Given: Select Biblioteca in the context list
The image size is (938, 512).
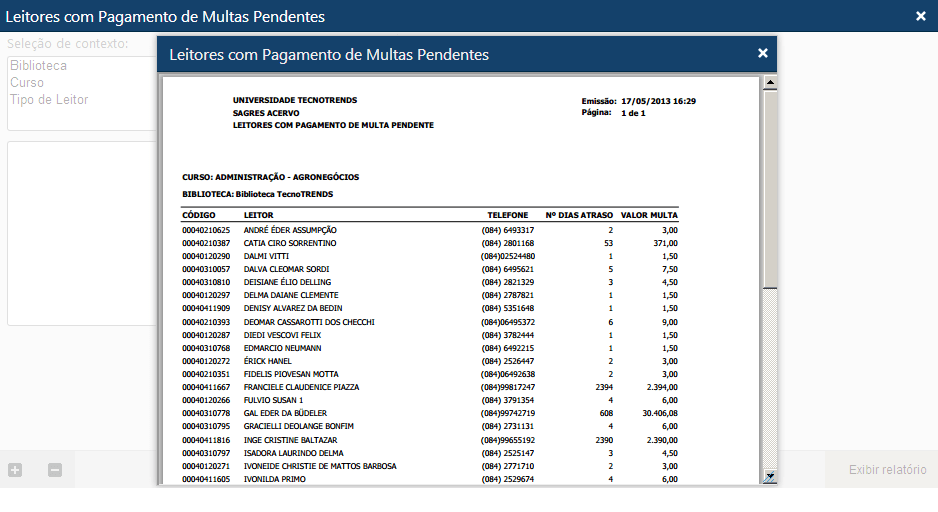Looking at the screenshot, I should [x=38, y=65].
